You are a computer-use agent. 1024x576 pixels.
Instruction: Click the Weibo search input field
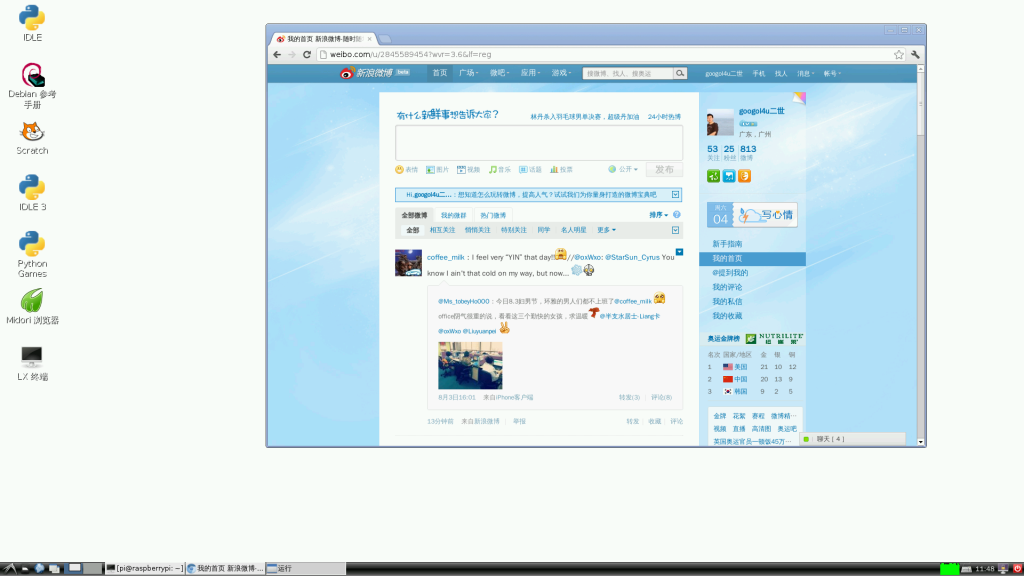[628, 73]
